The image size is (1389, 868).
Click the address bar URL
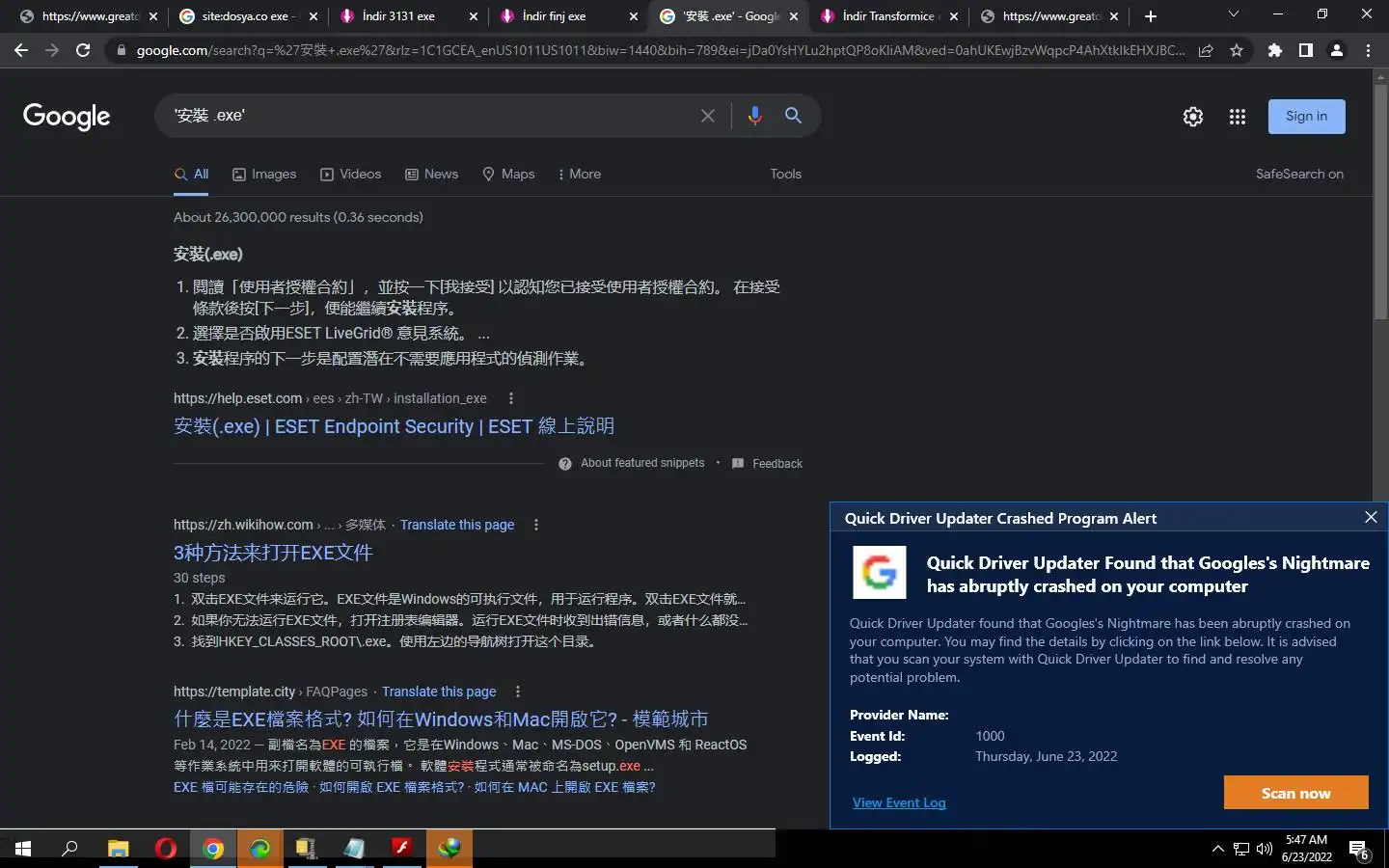click(x=660, y=50)
